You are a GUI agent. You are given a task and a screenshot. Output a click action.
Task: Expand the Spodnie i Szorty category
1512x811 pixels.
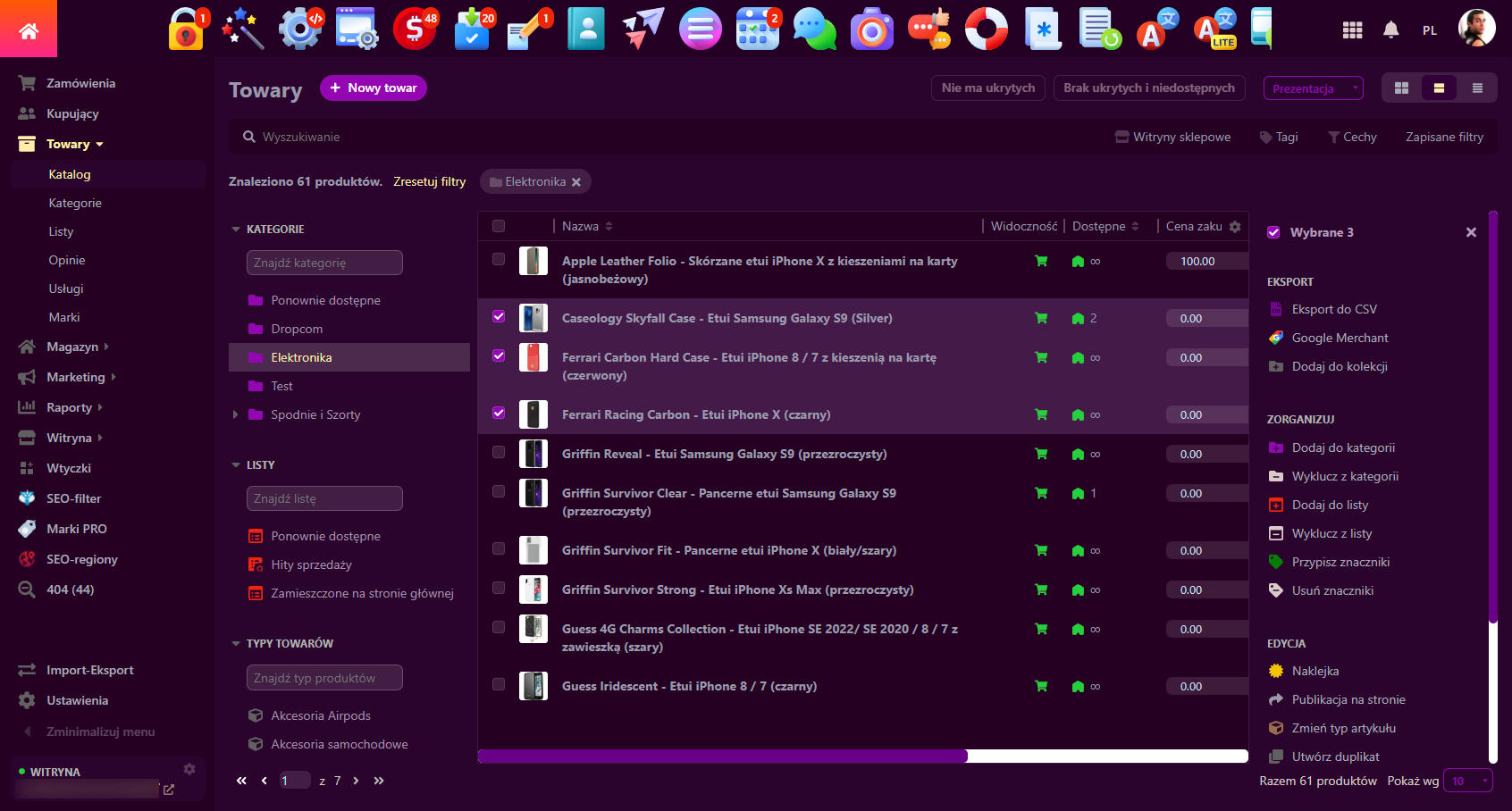coord(236,414)
